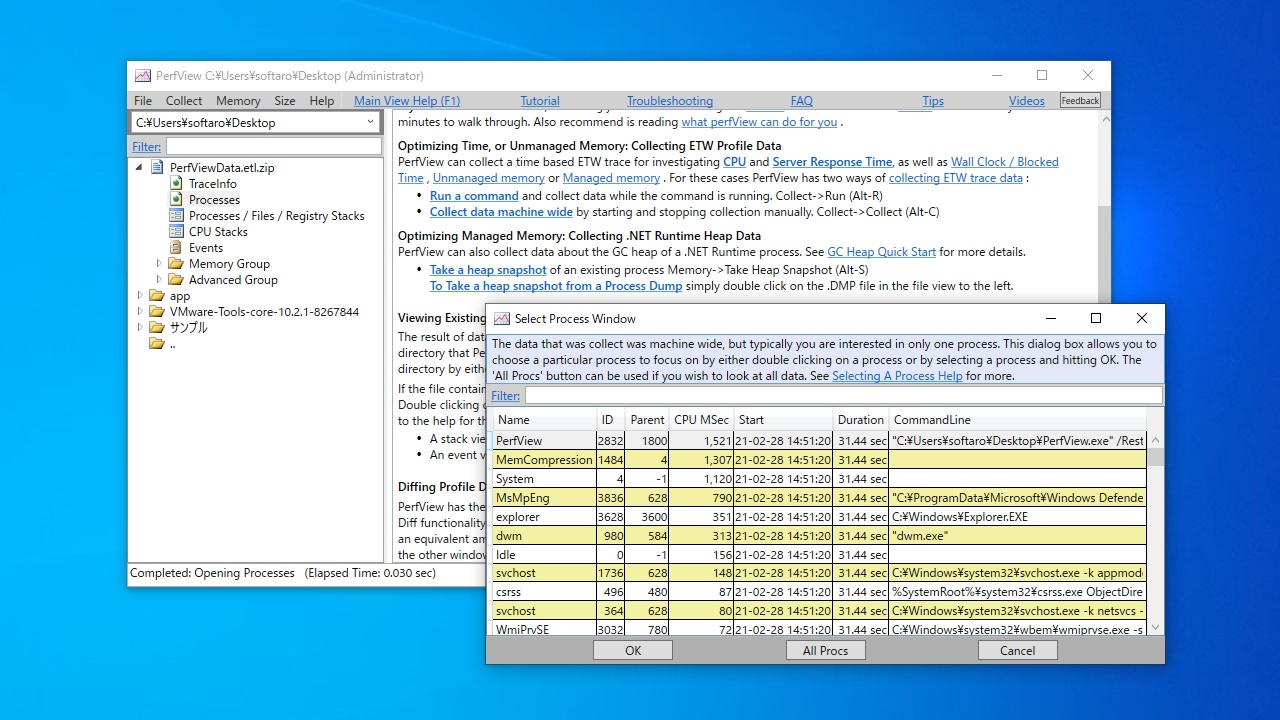
Task: Select the dwm process row
Action: (819, 536)
